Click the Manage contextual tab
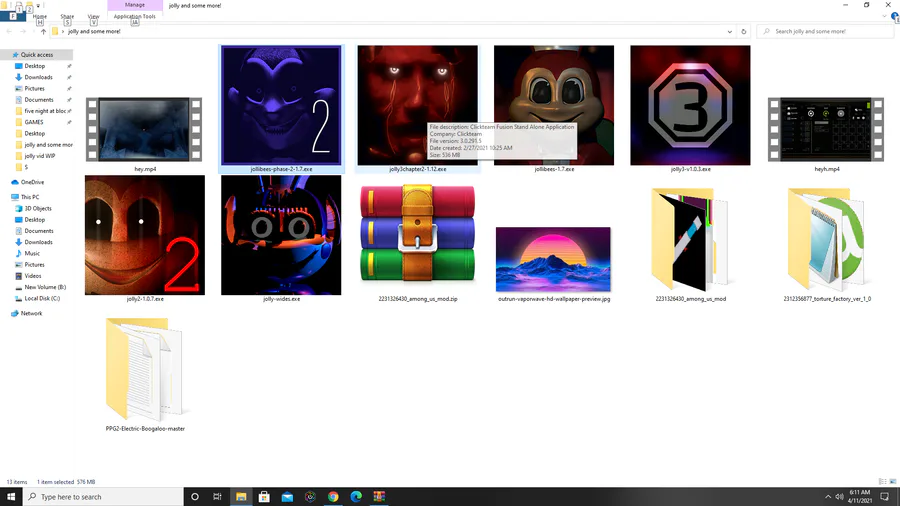The image size is (900, 506). pos(135,5)
